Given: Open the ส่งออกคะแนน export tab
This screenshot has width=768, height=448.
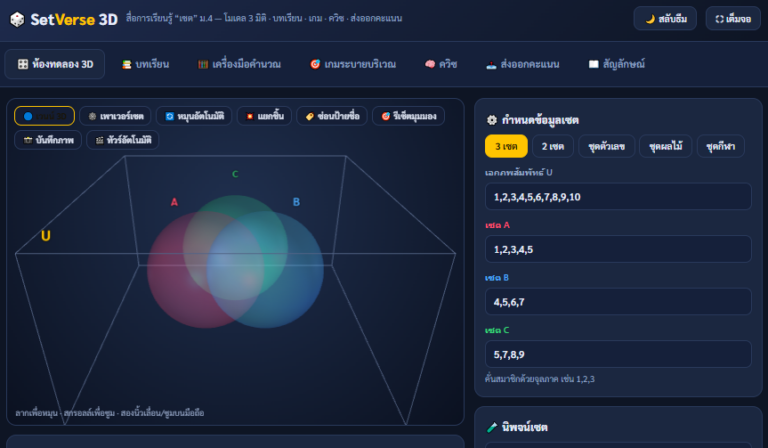Looking at the screenshot, I should pos(522,64).
